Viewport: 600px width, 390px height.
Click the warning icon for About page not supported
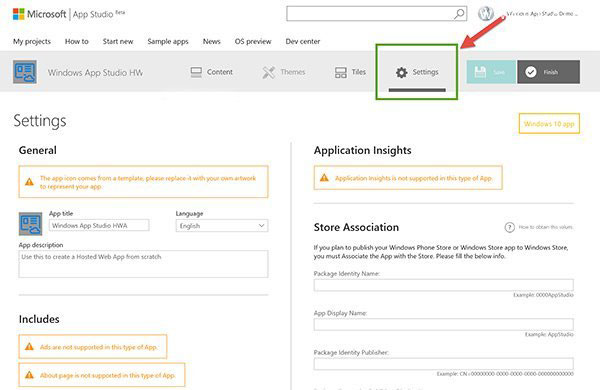(29, 375)
